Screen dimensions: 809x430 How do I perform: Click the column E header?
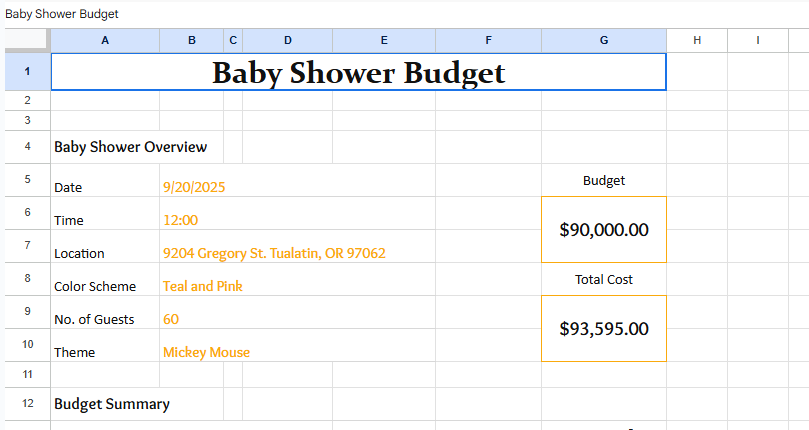[x=384, y=40]
